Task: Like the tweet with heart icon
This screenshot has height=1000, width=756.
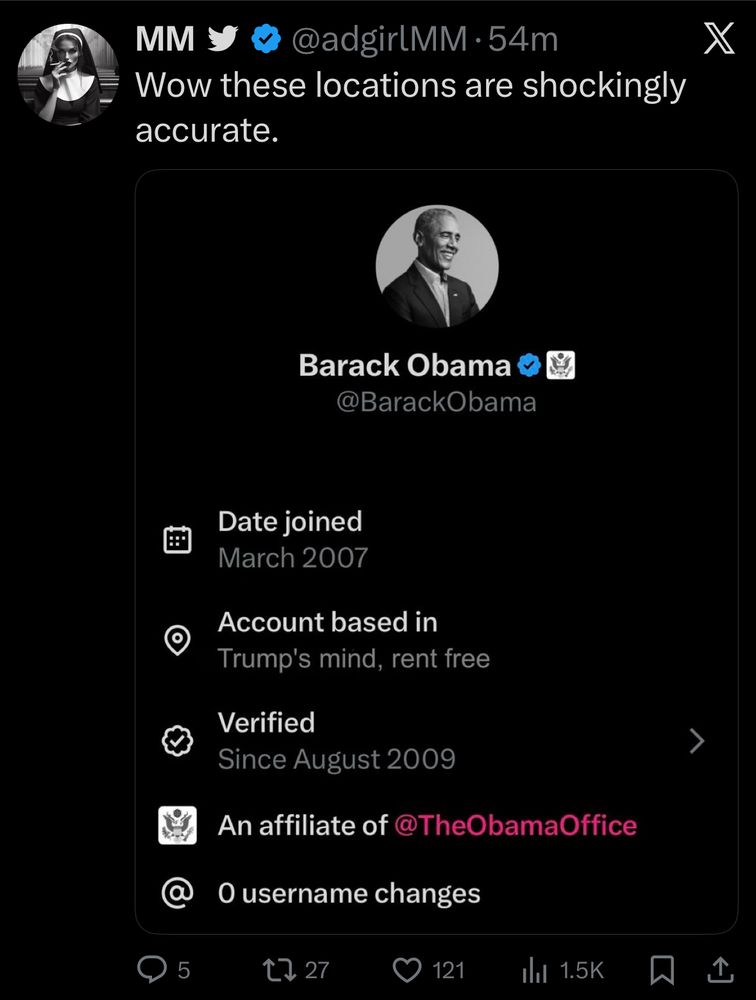Action: pyautogui.click(x=407, y=969)
